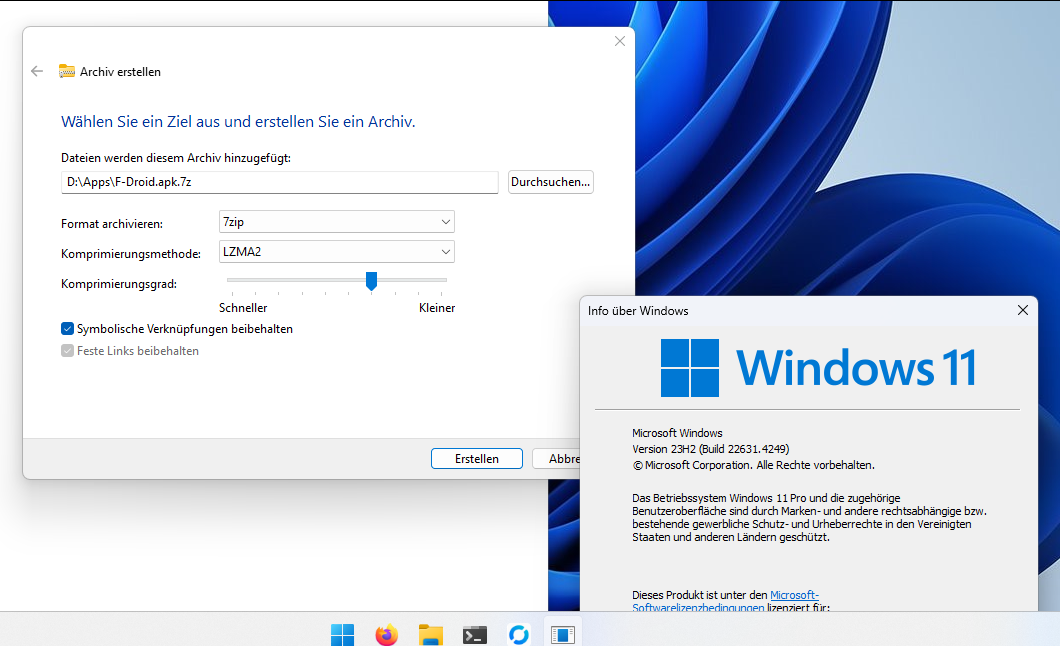Launch Firefox from the taskbar

click(x=387, y=635)
